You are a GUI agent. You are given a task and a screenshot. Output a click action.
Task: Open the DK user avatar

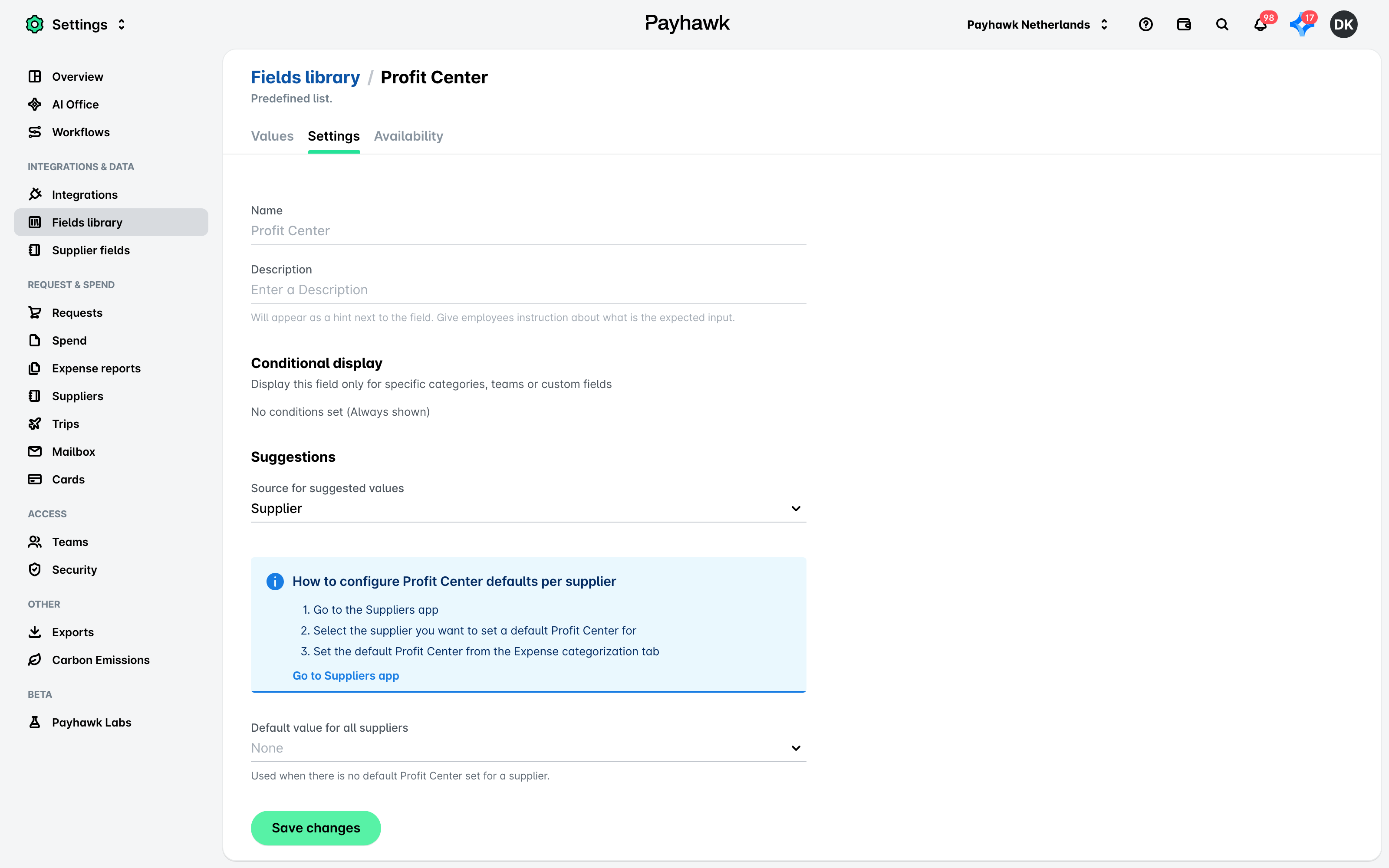coord(1343,25)
